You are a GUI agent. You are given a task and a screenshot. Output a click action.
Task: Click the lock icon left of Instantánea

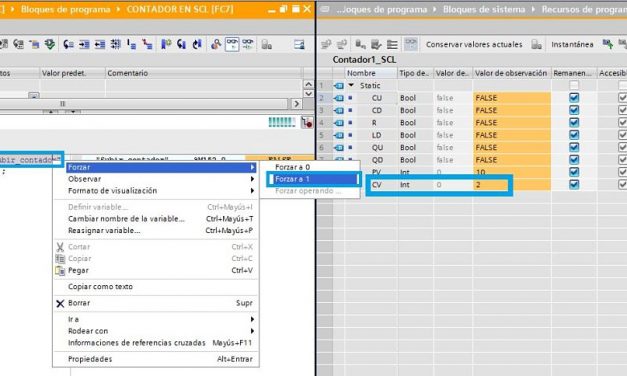pyautogui.click(x=537, y=44)
